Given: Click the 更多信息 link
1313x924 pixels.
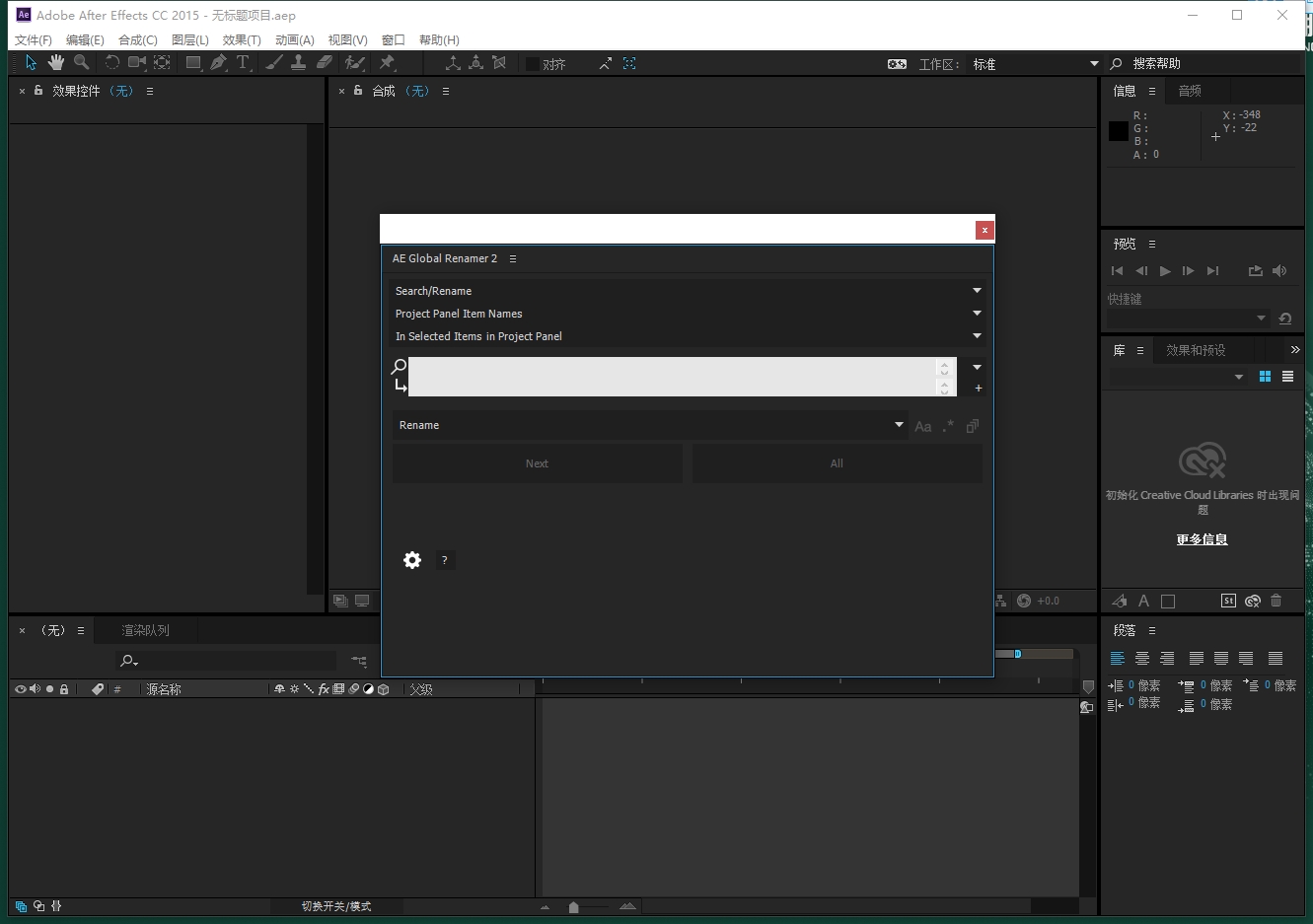Looking at the screenshot, I should (1202, 539).
